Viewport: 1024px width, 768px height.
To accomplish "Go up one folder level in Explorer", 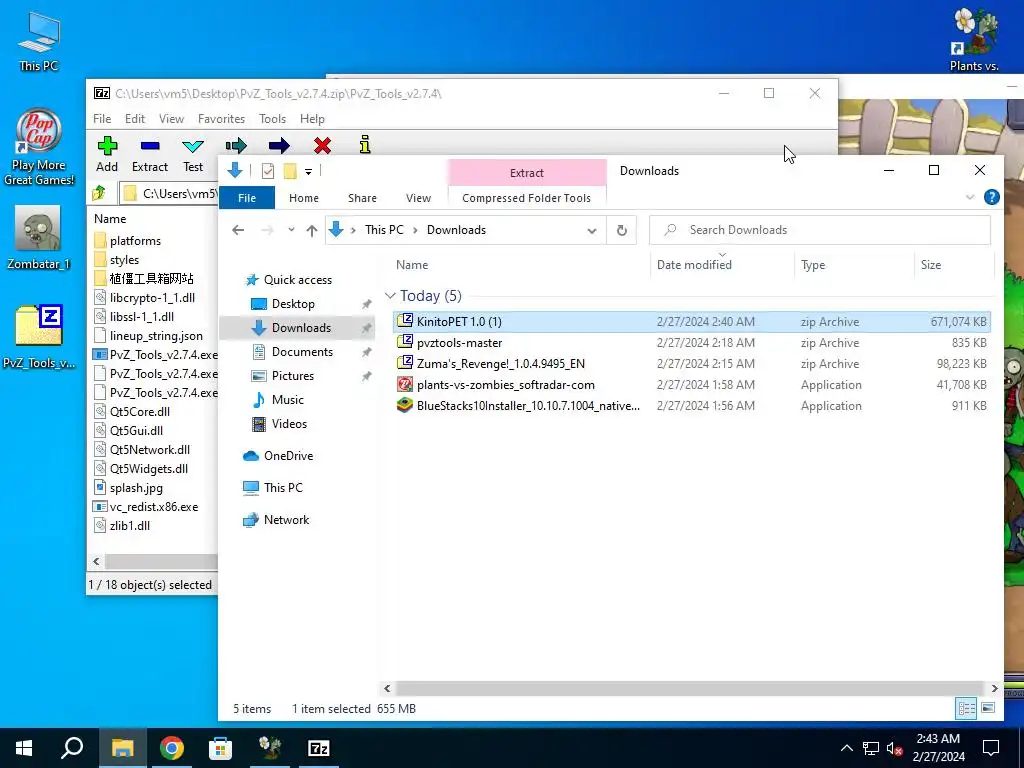I will (x=312, y=230).
